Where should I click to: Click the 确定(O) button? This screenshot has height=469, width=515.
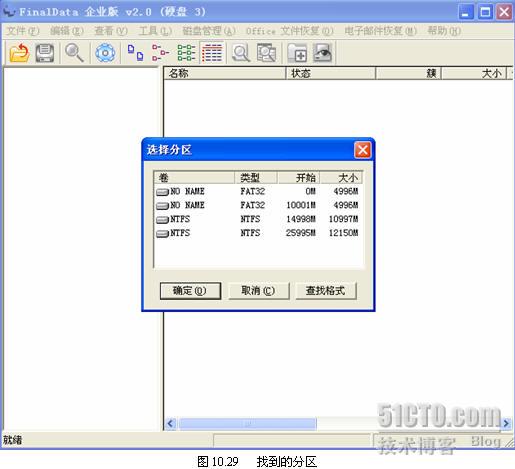(190, 291)
